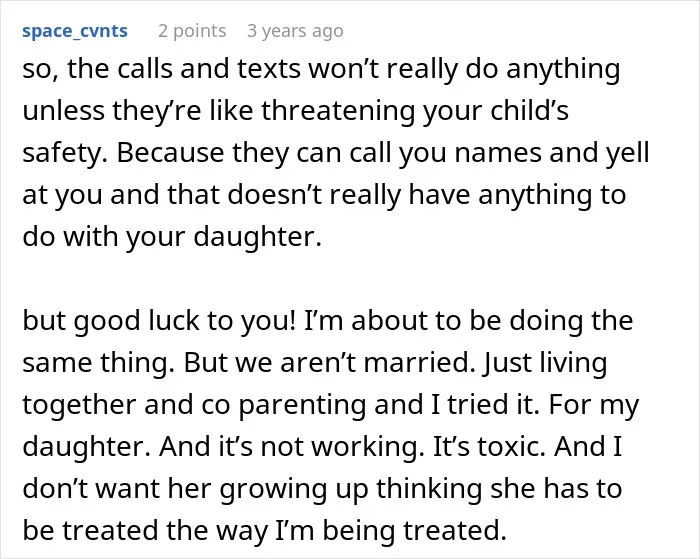Click the word "safety." in the comment
The image size is (700, 559).
pos(65,153)
